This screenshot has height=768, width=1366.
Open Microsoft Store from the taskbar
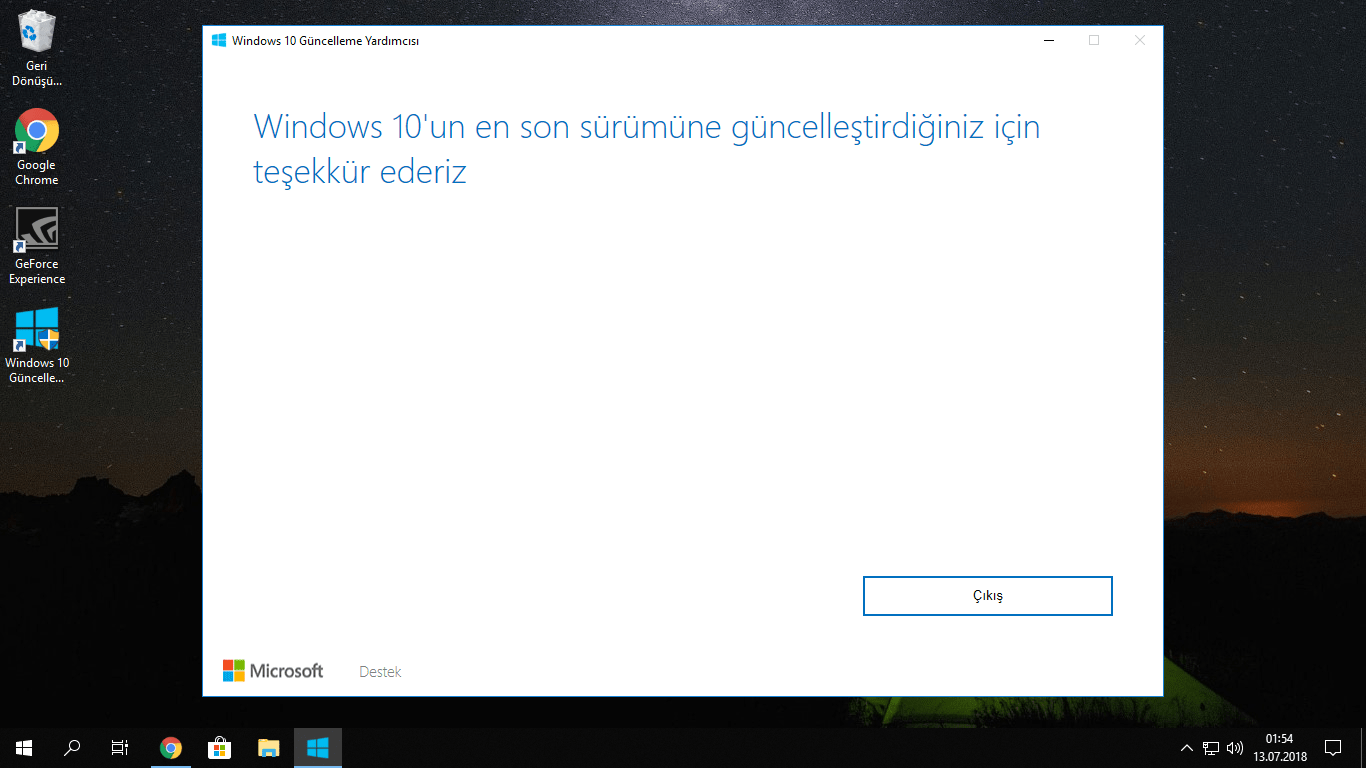click(x=219, y=747)
